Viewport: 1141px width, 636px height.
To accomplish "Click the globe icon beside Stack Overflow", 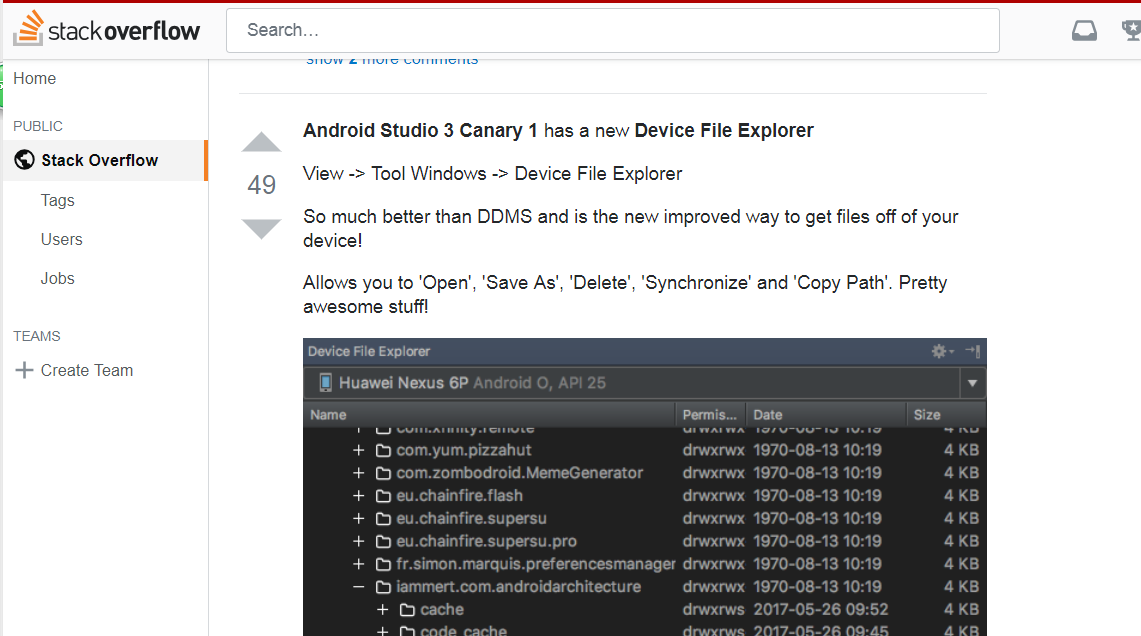I will pos(25,160).
